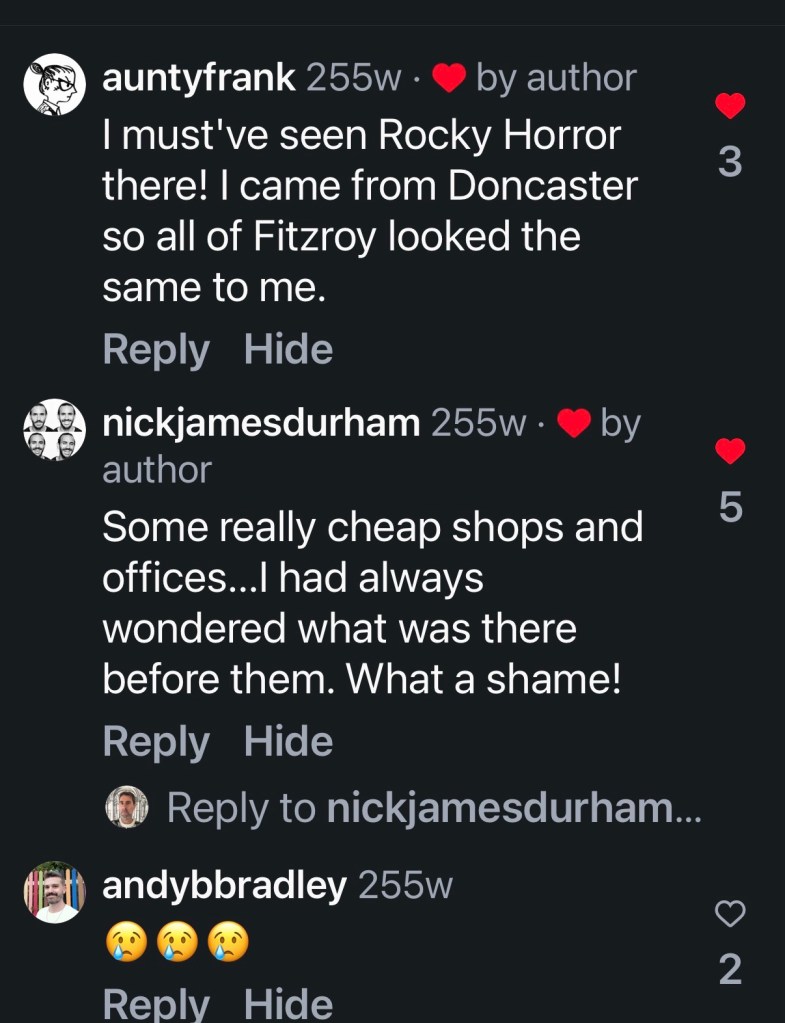
Task: View the 2 likes on andybbradley's comment
Action: coord(731,969)
